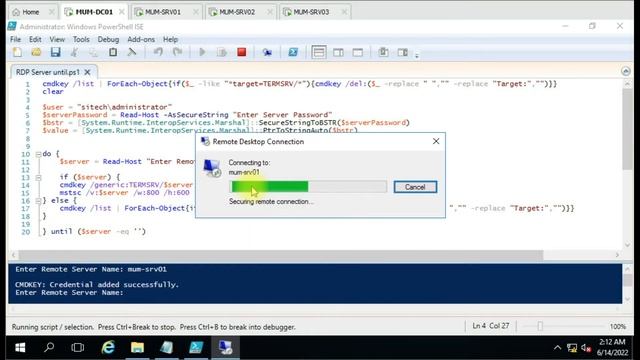Open Task View from taskbar
This screenshot has height=360, width=640.
(x=78, y=347)
